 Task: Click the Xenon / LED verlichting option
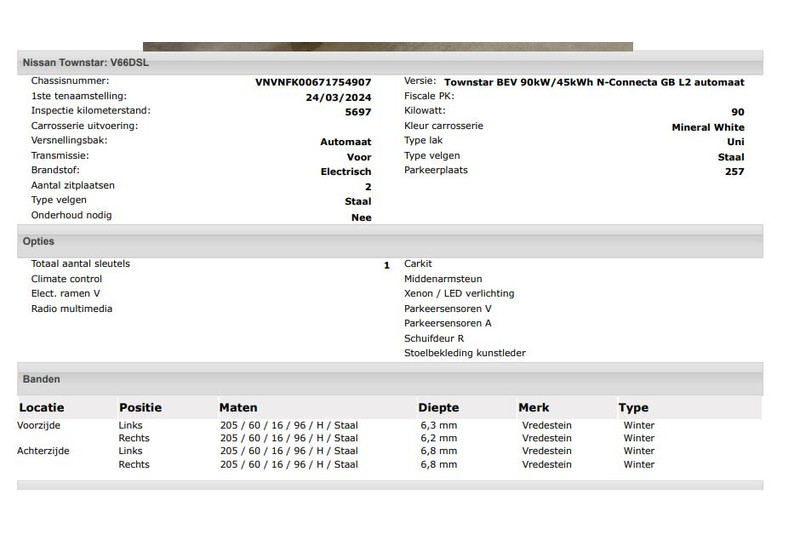tap(459, 294)
